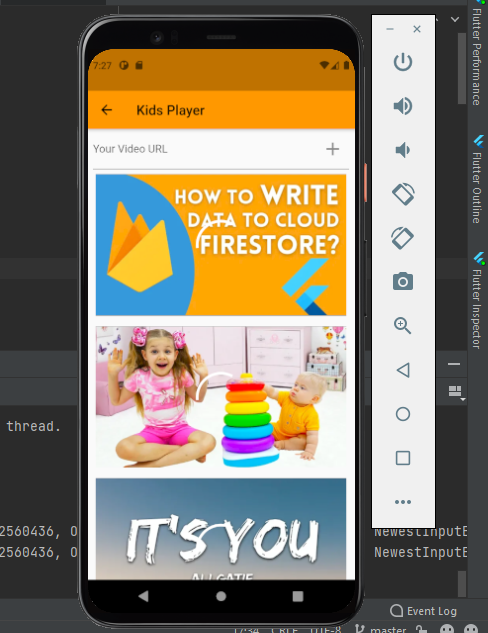
Task: Open the Event Log panel
Action: pos(423,611)
